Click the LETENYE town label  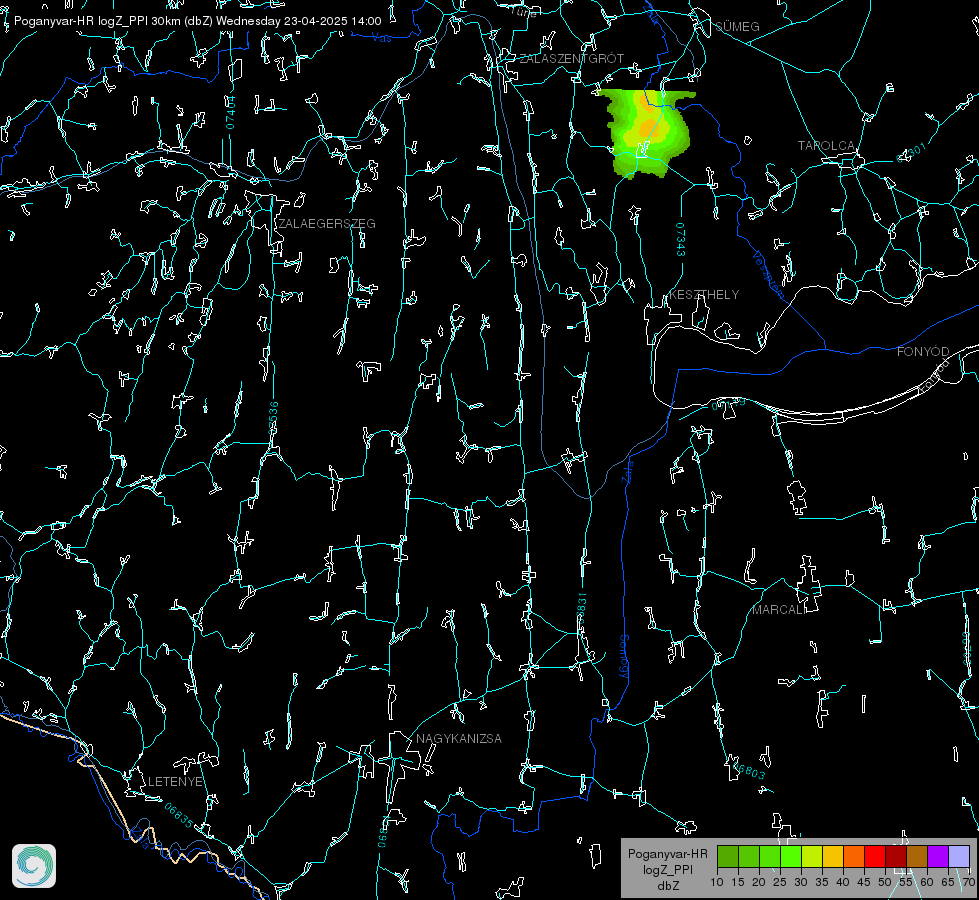coord(175,782)
